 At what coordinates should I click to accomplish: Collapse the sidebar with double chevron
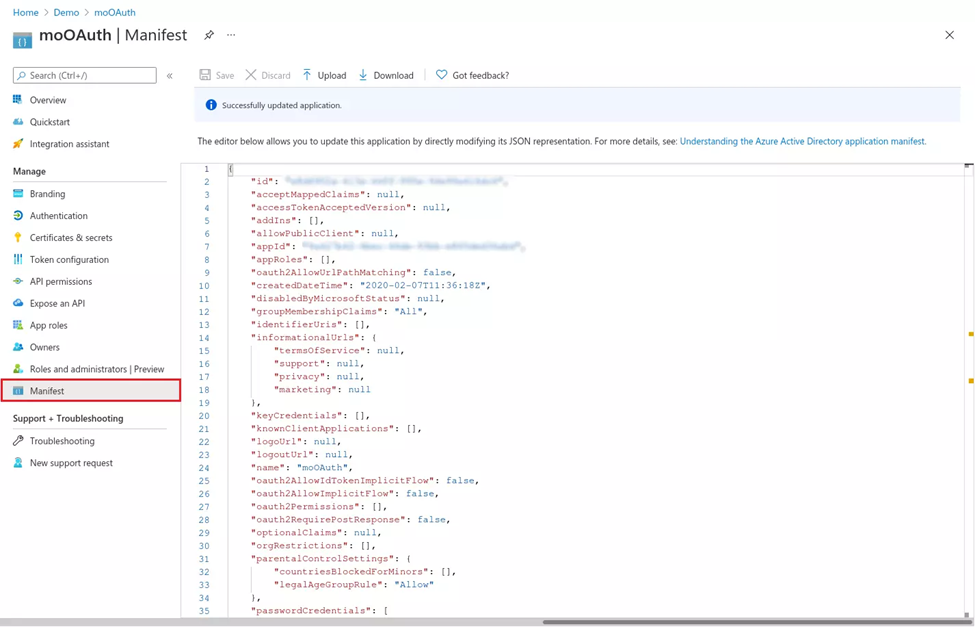170,76
